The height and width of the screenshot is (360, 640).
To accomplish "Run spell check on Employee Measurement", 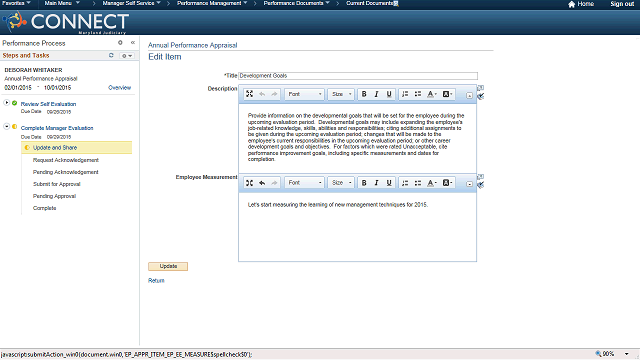I will click(x=480, y=185).
